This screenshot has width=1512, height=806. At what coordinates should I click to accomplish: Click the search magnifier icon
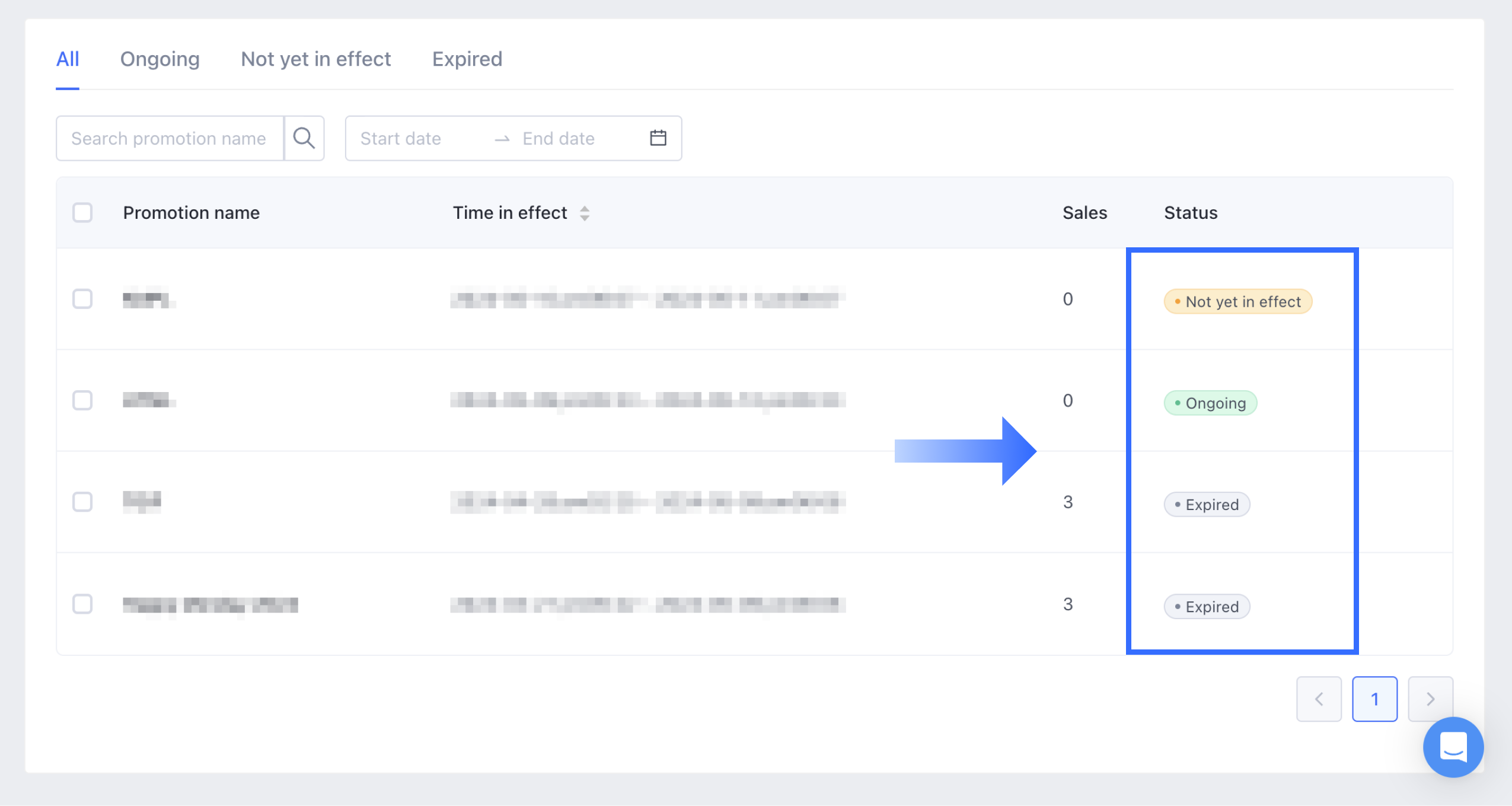click(x=304, y=138)
